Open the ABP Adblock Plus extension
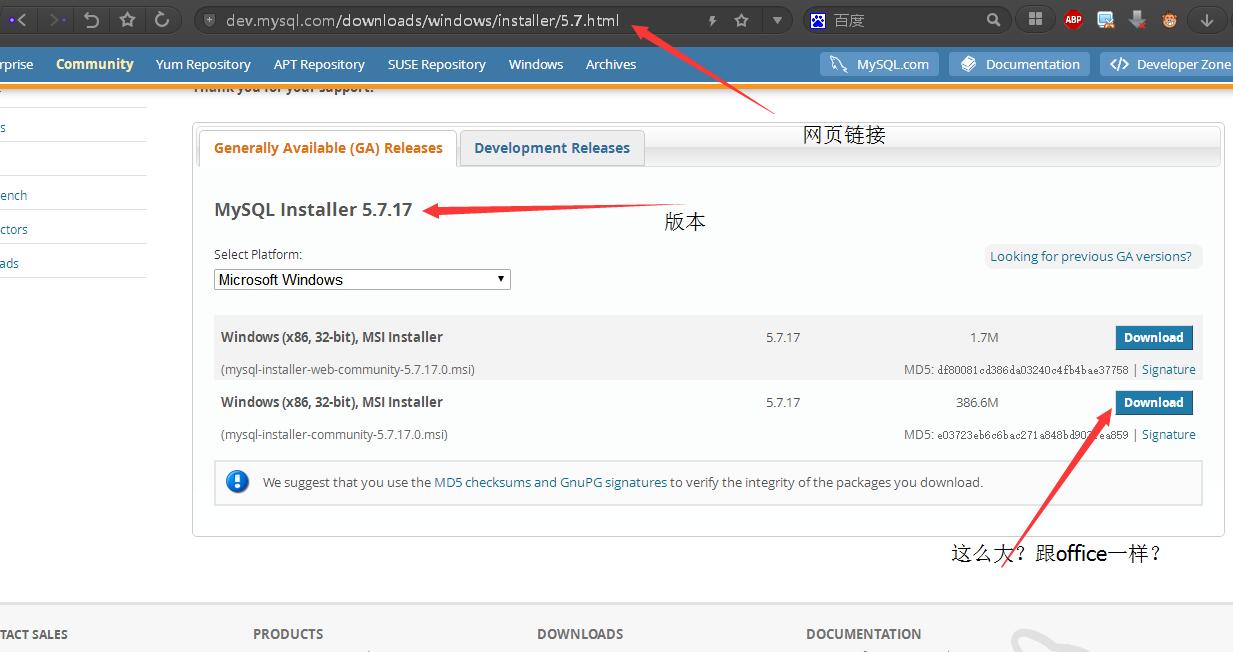The width and height of the screenshot is (1233, 652). click(x=1073, y=20)
